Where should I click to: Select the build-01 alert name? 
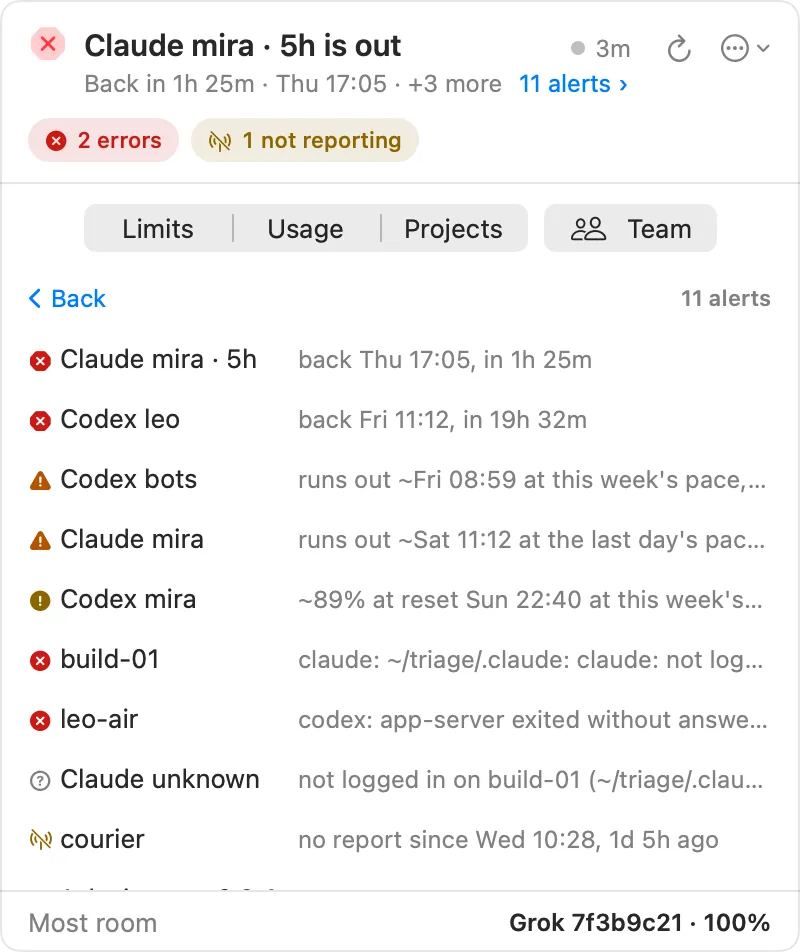point(110,659)
